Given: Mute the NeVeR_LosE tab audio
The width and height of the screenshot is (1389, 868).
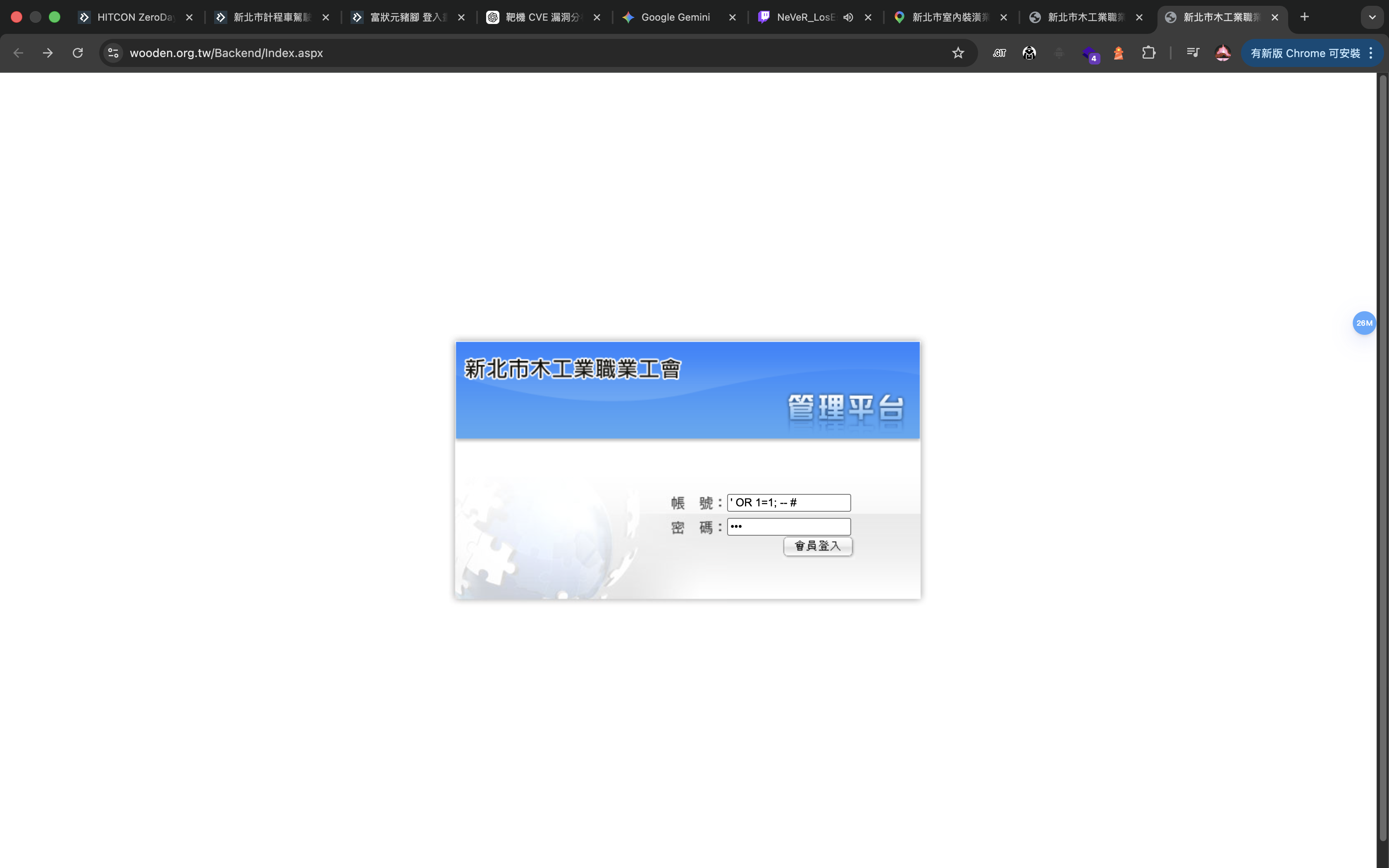Looking at the screenshot, I should pyautogui.click(x=848, y=17).
